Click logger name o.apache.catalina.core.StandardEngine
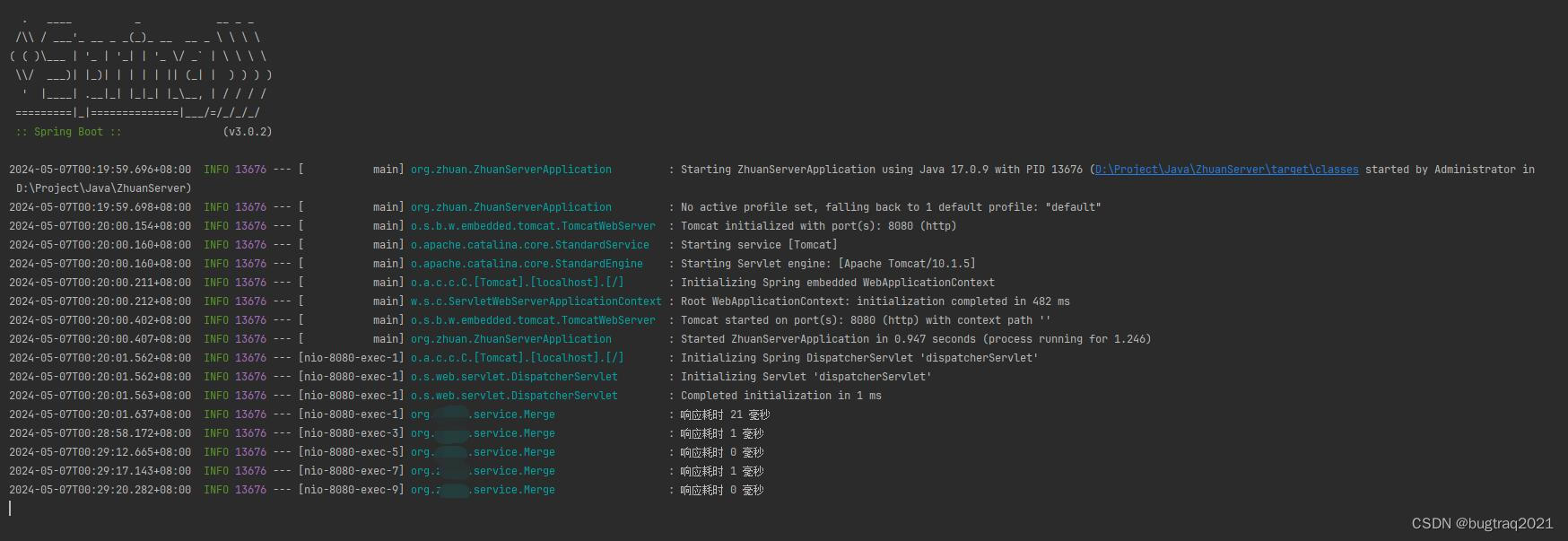This screenshot has height=541, width=1568. [527, 264]
